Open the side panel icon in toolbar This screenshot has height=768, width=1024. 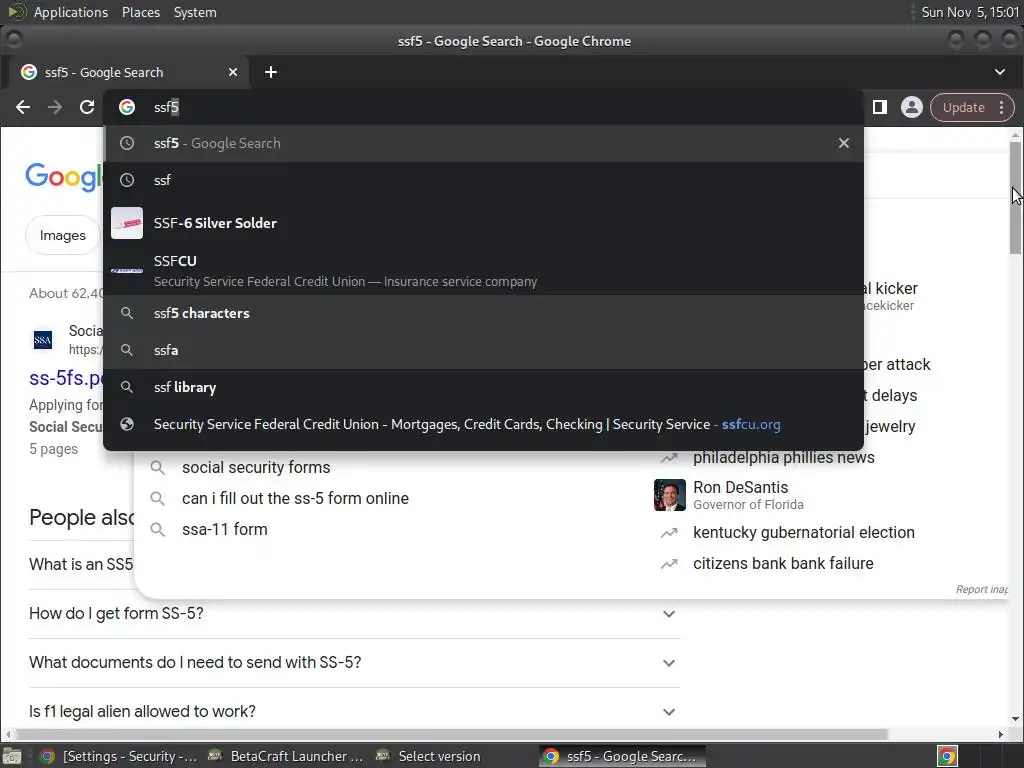[880, 107]
